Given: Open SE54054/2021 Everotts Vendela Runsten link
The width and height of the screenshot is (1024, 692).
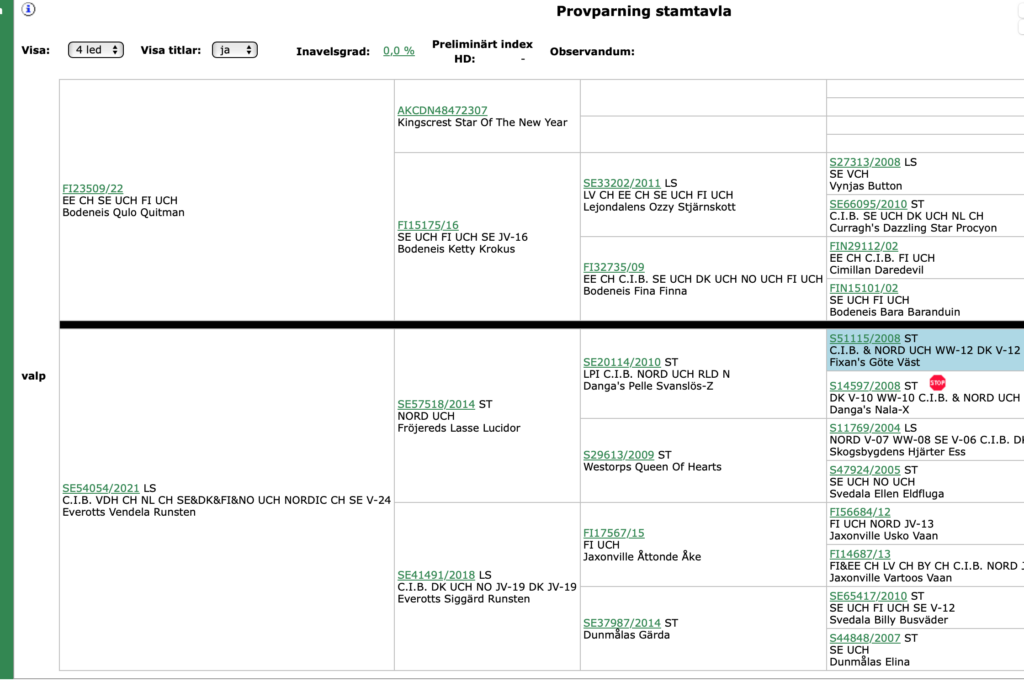Looking at the screenshot, I should tap(102, 488).
